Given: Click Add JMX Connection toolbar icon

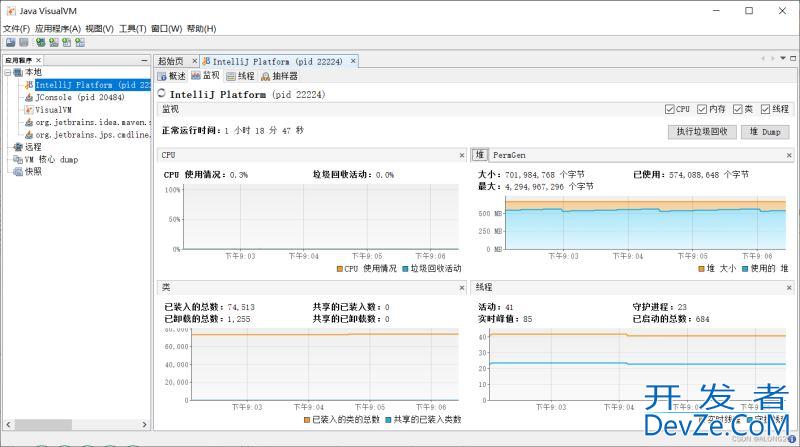Looking at the screenshot, I should 54,43.
